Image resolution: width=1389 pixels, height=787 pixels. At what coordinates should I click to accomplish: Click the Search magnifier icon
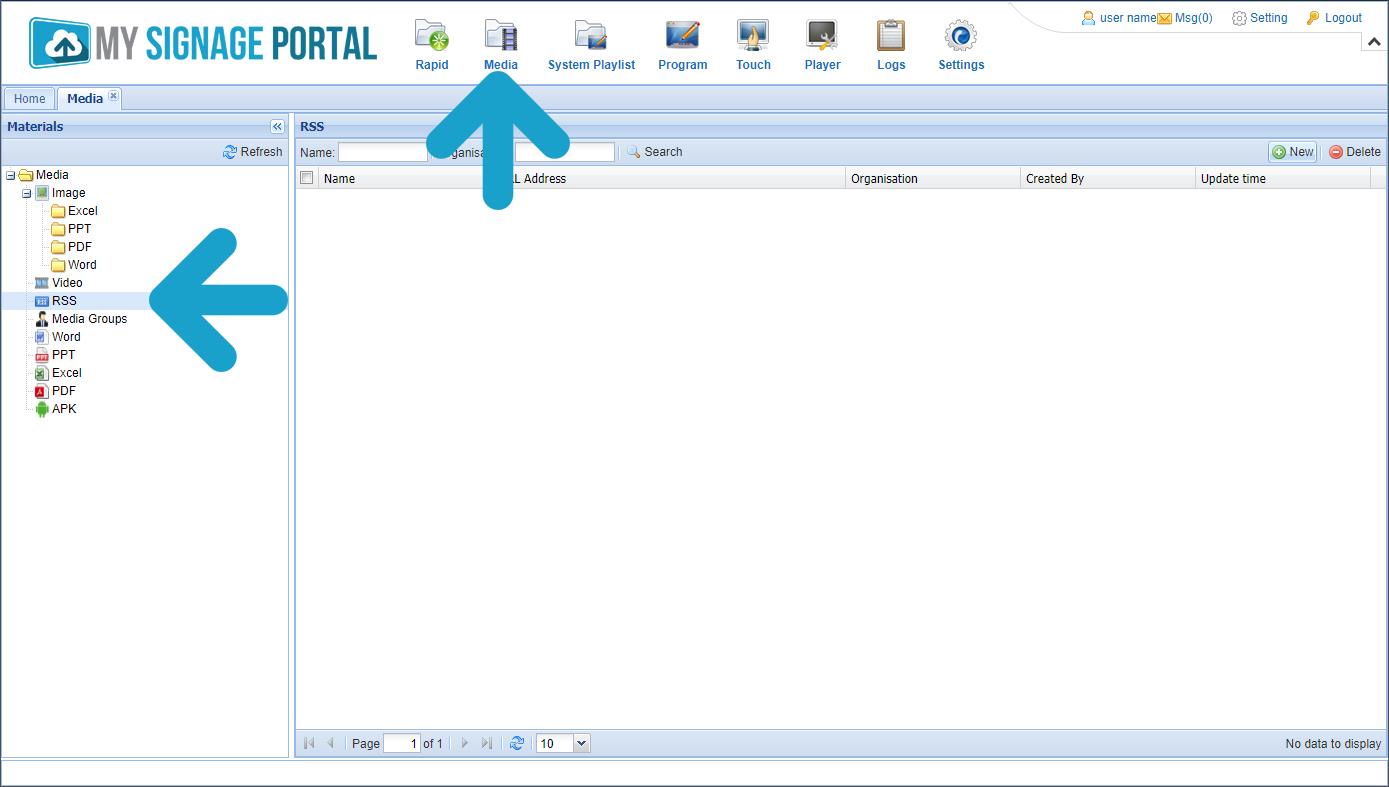[x=633, y=152]
